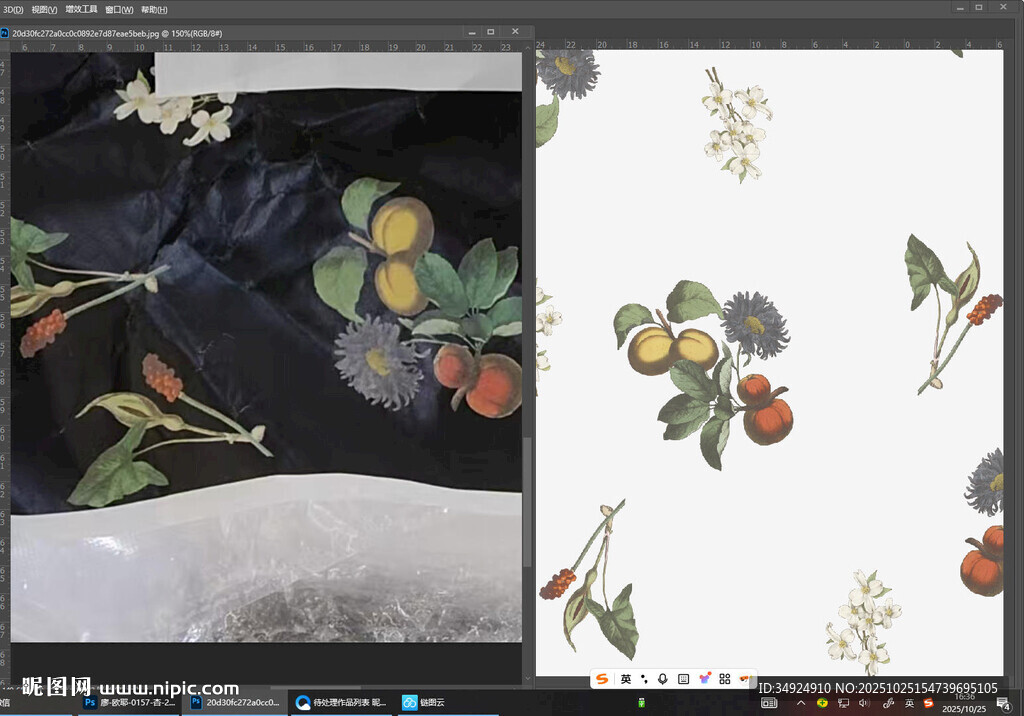Open the 窗口 (Window) menu
Image resolution: width=1024 pixels, height=716 pixels.
pyautogui.click(x=119, y=9)
